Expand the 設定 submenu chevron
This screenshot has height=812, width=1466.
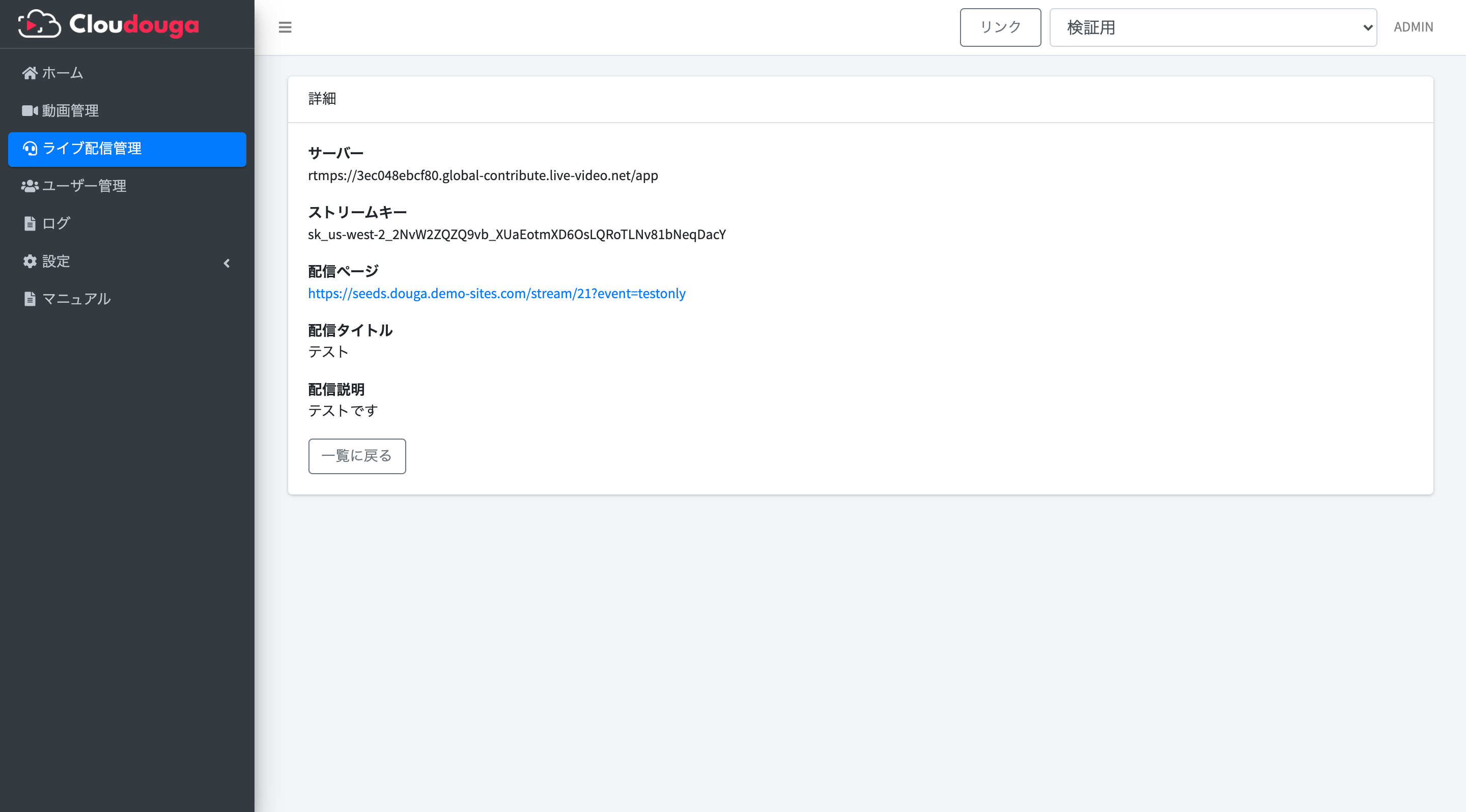227,263
